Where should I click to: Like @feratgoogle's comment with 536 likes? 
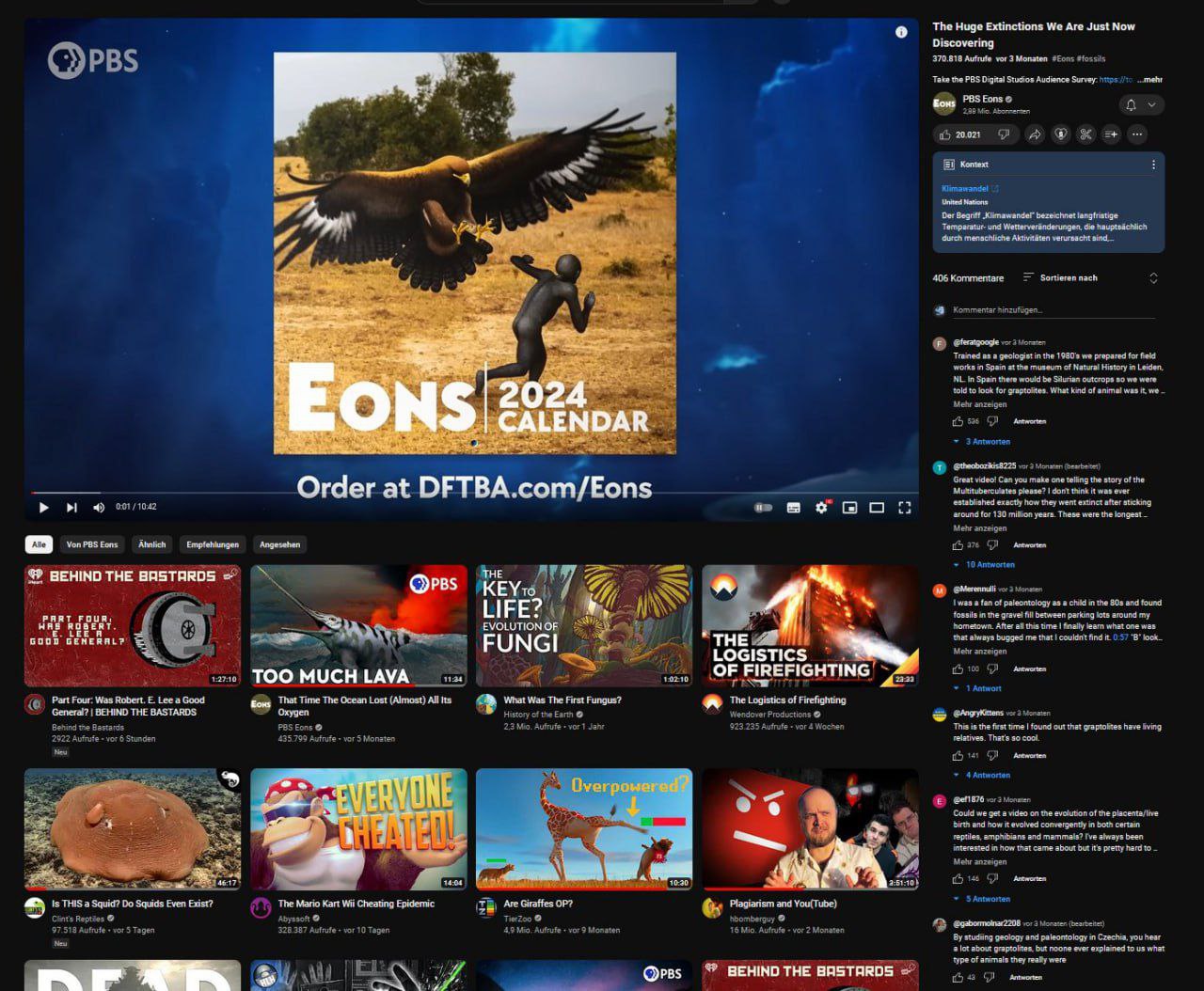[958, 421]
